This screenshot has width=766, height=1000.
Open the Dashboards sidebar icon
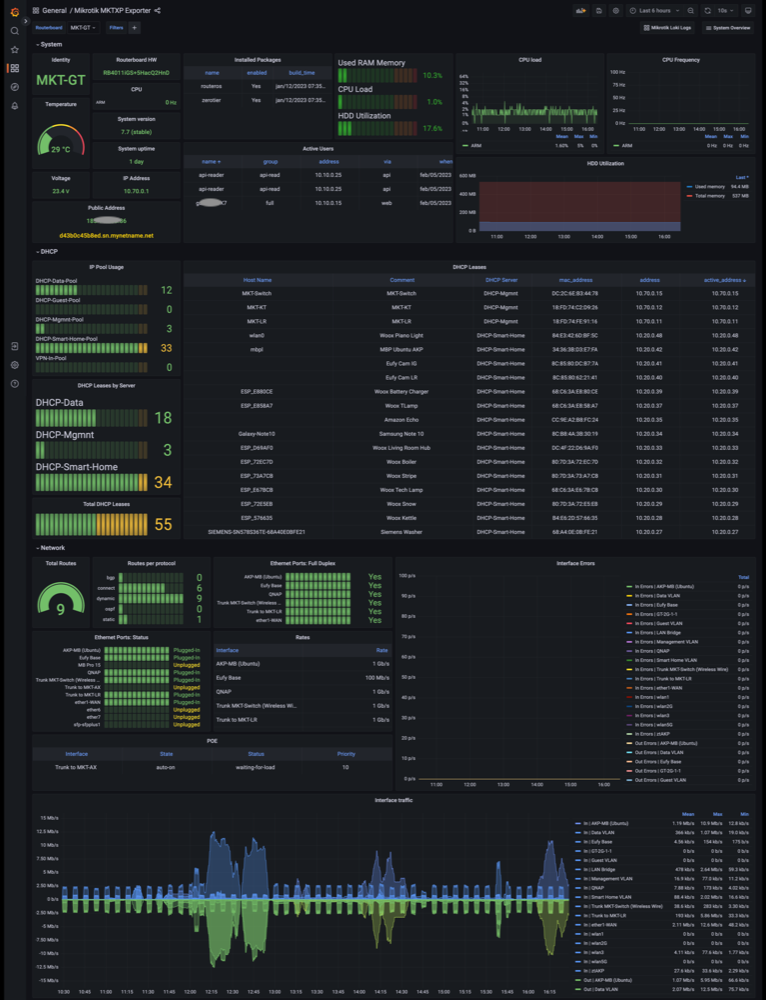tap(14, 68)
